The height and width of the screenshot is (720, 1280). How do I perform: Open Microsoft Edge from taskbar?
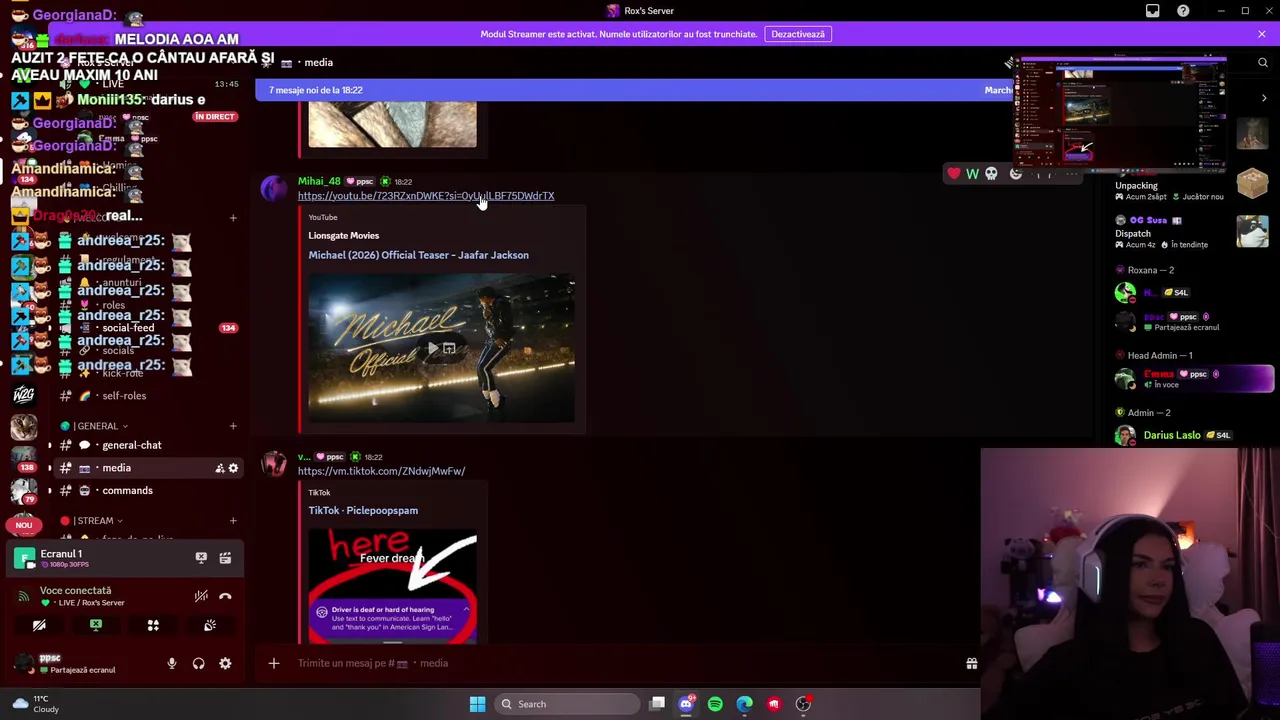pos(744,704)
